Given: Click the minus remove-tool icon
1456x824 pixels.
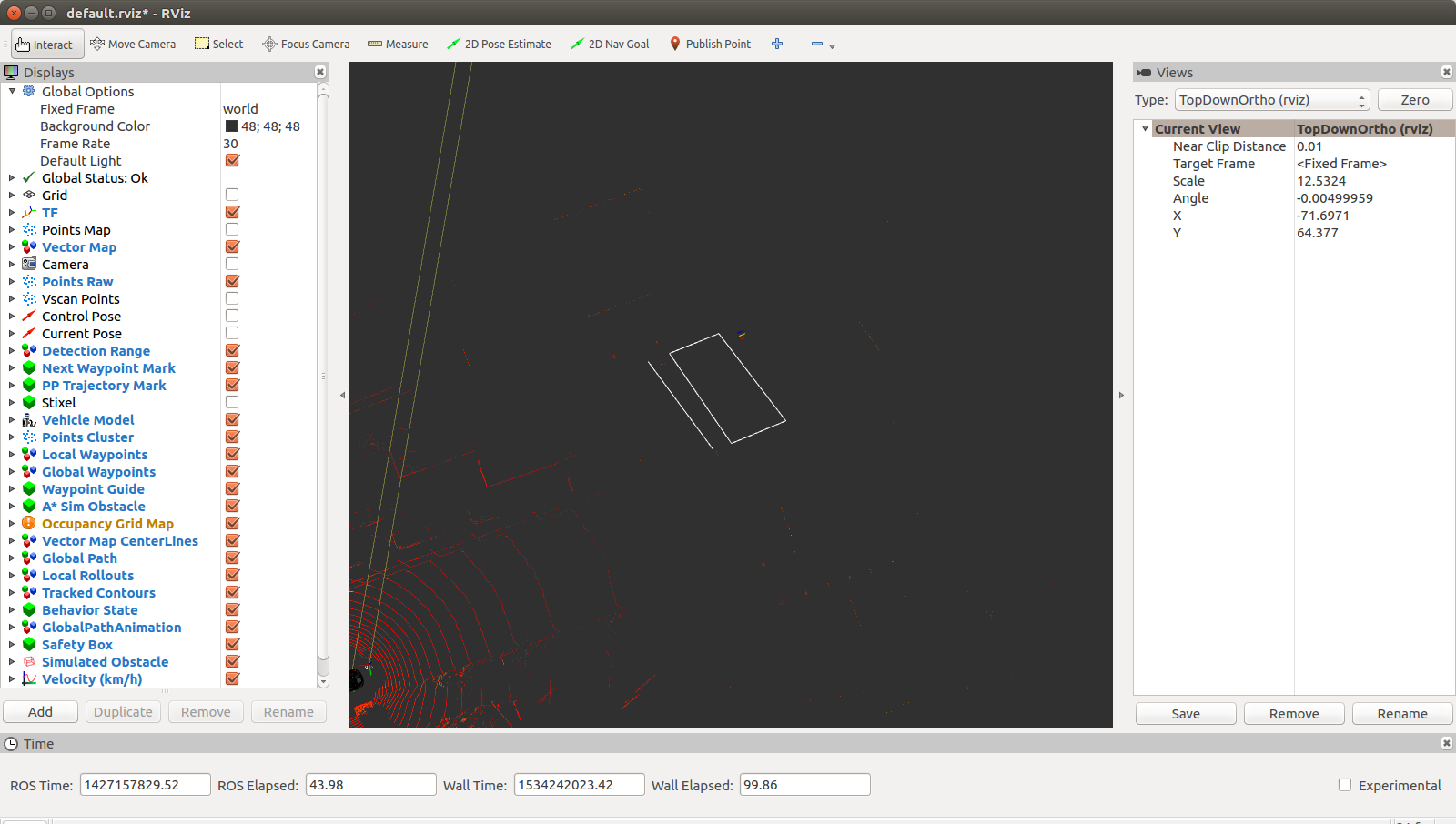Looking at the screenshot, I should pyautogui.click(x=816, y=44).
